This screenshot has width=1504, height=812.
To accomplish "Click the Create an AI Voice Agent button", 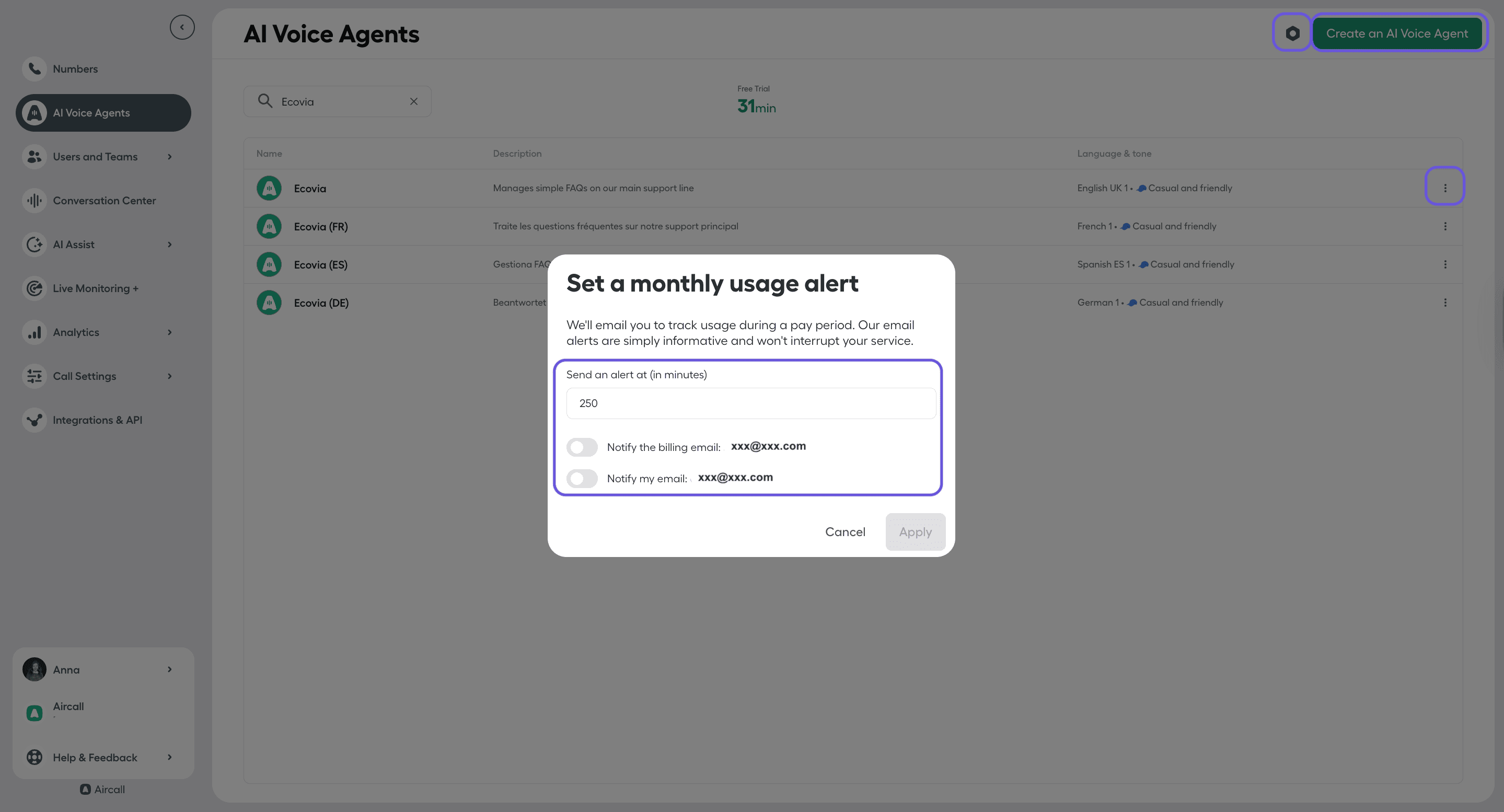I will [x=1399, y=33].
